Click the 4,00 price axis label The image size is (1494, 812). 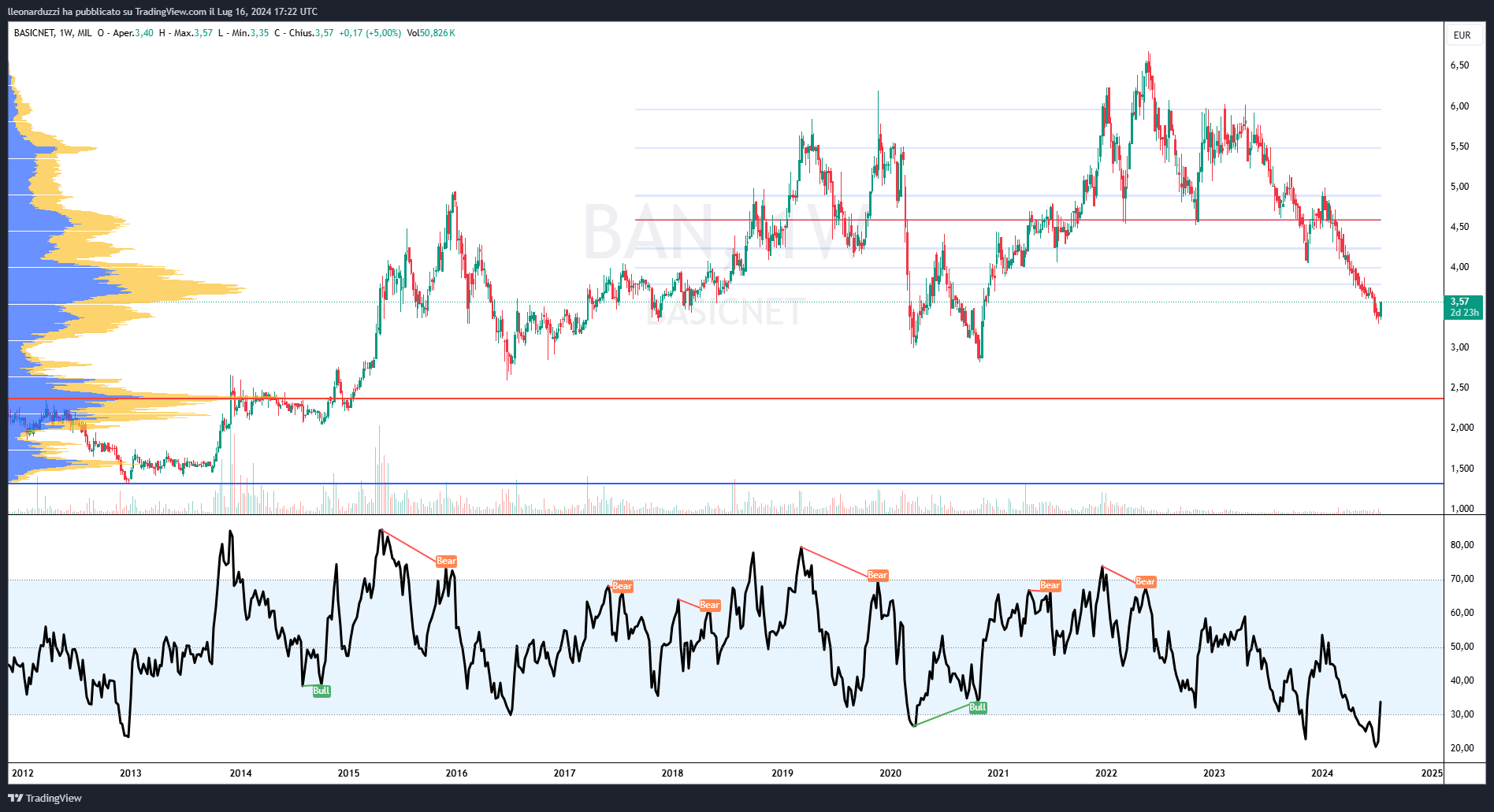click(x=1459, y=267)
